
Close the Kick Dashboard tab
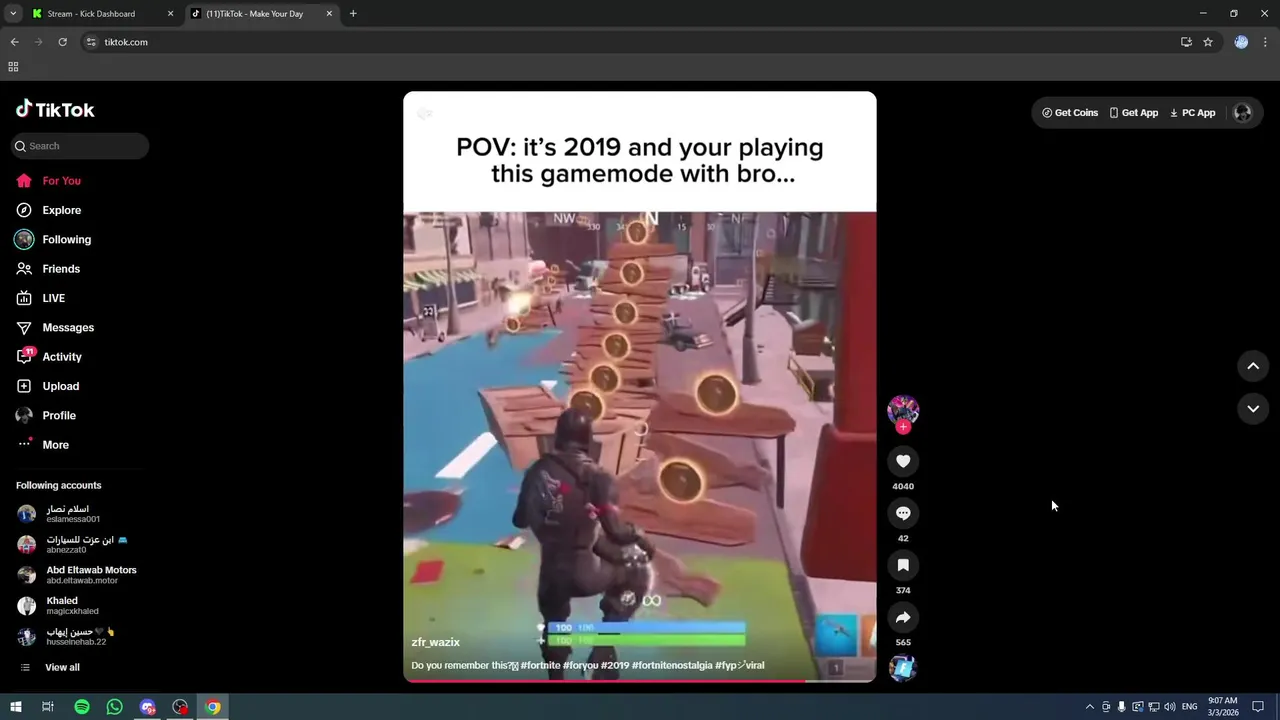pos(170,14)
